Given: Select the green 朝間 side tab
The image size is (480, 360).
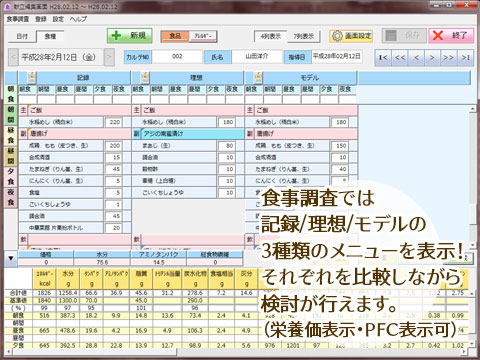Looking at the screenshot, I should point(11,115).
